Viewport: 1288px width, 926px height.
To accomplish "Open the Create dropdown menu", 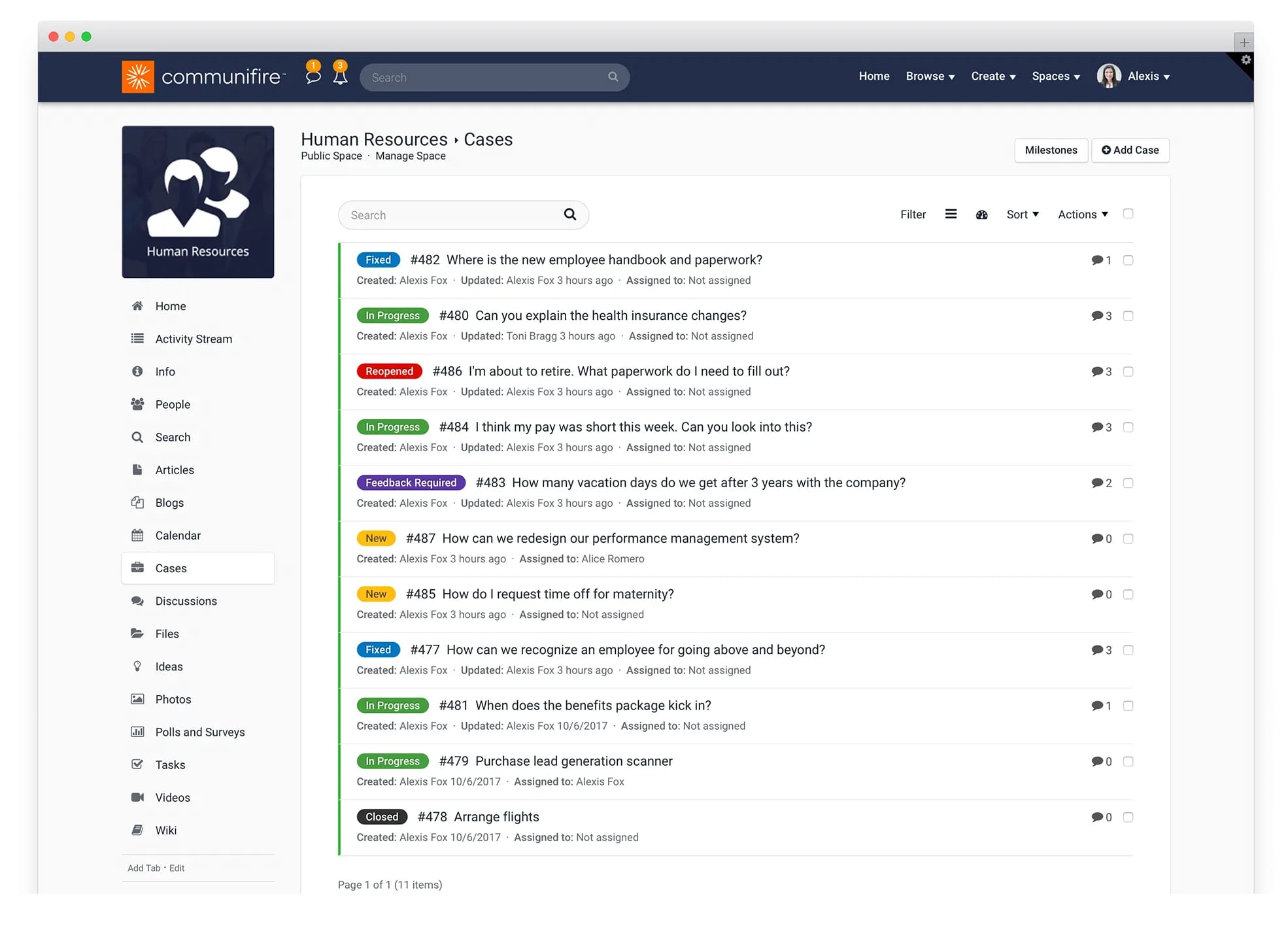I will pos(993,76).
